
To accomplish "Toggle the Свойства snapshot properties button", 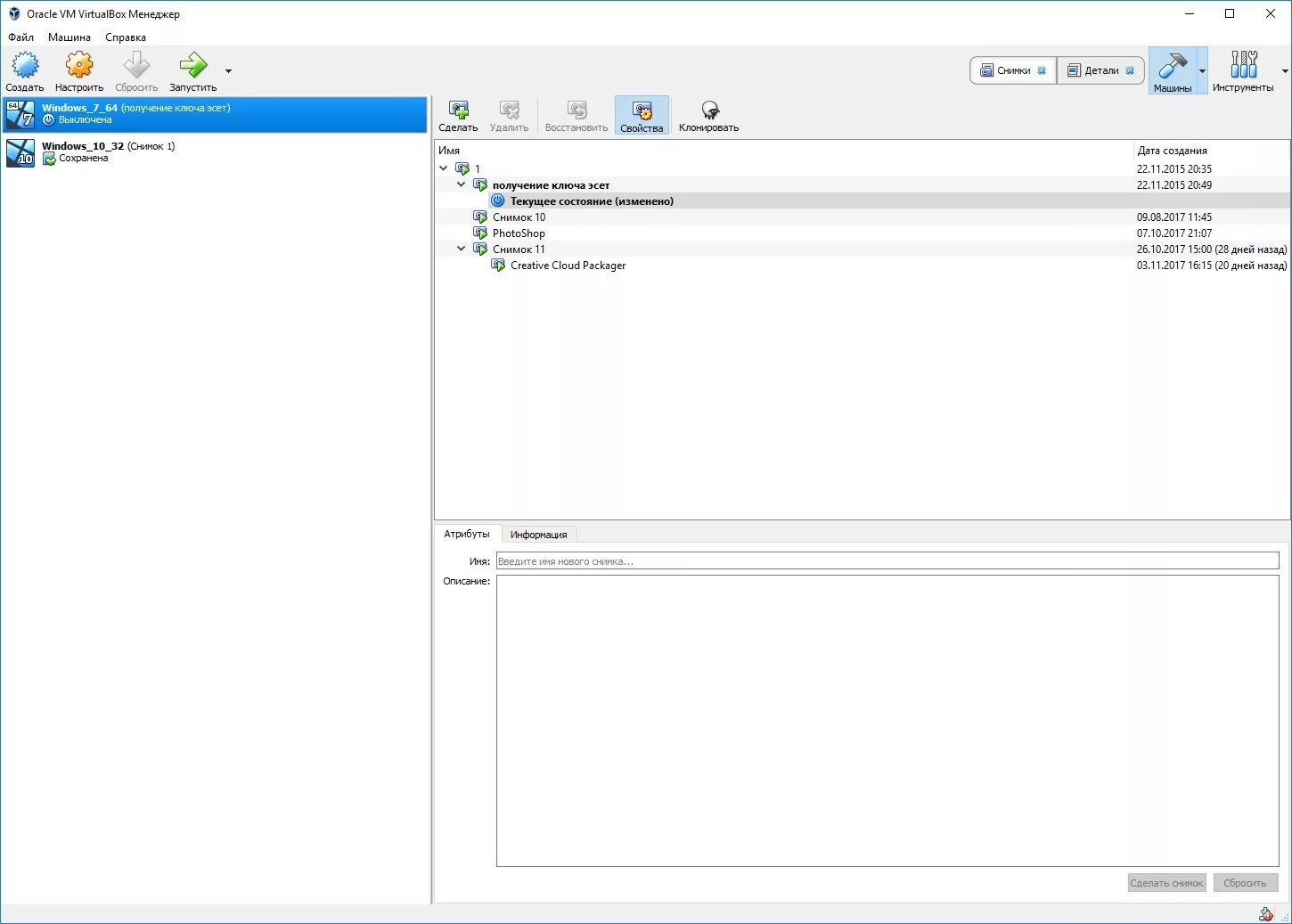I will 642,116.
